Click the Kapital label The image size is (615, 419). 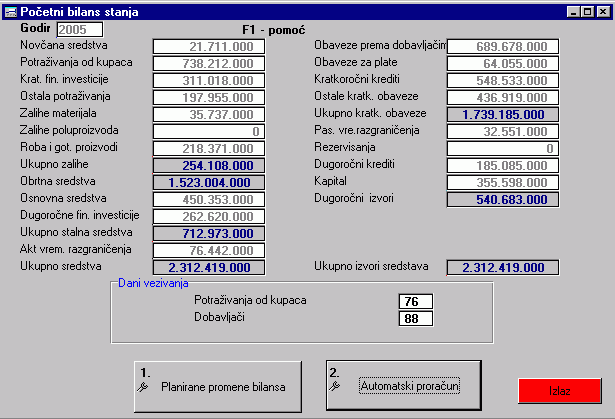(330, 181)
